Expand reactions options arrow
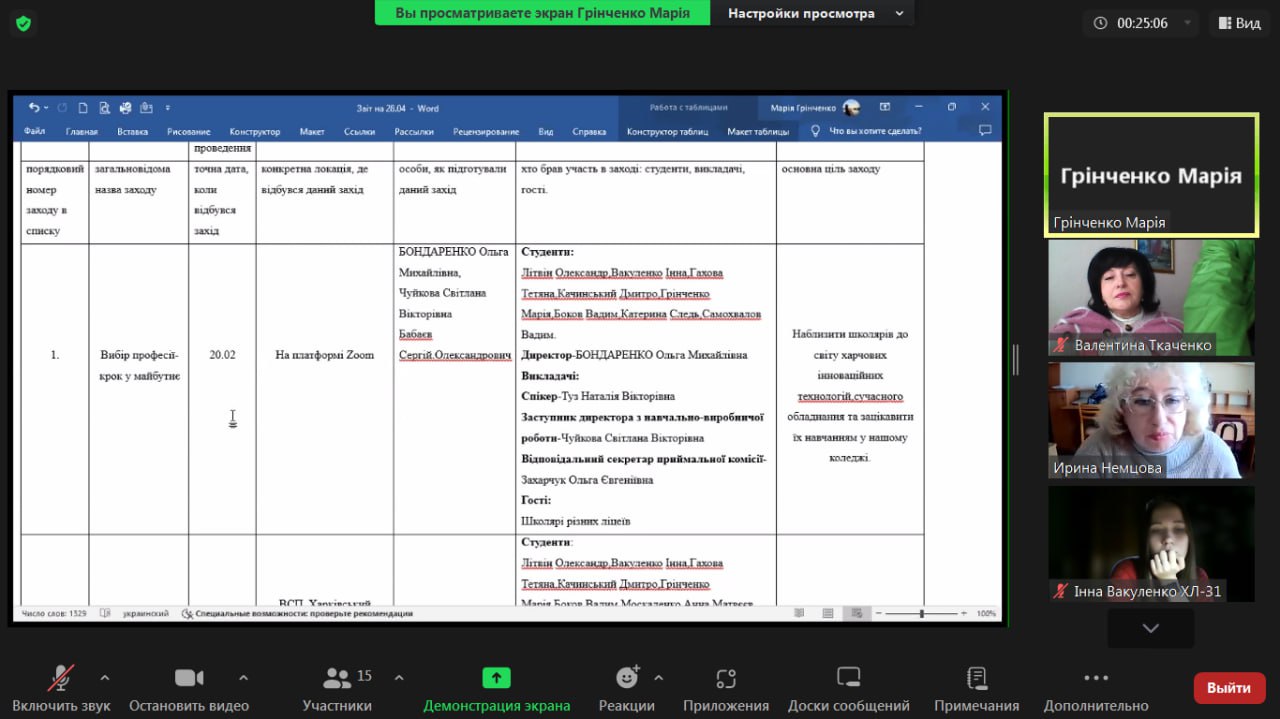The image size is (1280, 719). point(658,677)
